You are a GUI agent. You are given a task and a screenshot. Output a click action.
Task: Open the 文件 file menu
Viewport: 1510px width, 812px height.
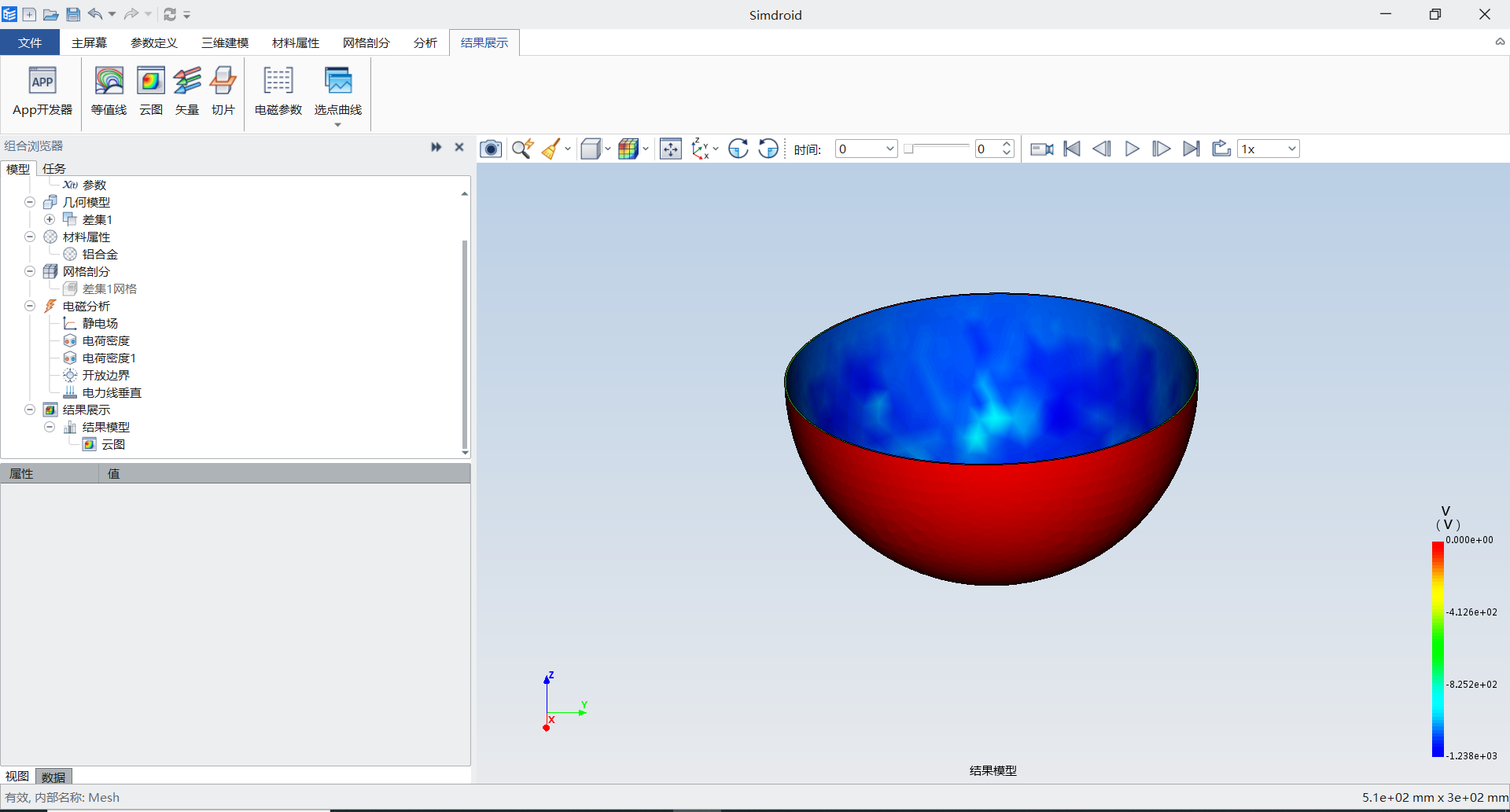[30, 42]
